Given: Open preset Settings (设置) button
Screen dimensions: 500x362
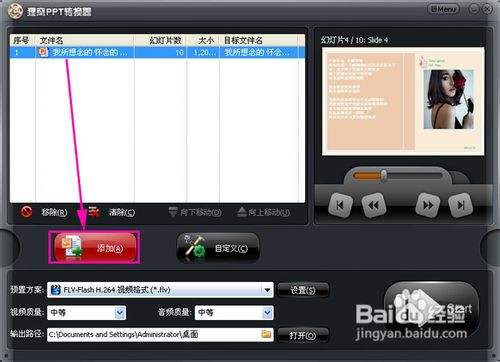Looking at the screenshot, I should tap(303, 290).
